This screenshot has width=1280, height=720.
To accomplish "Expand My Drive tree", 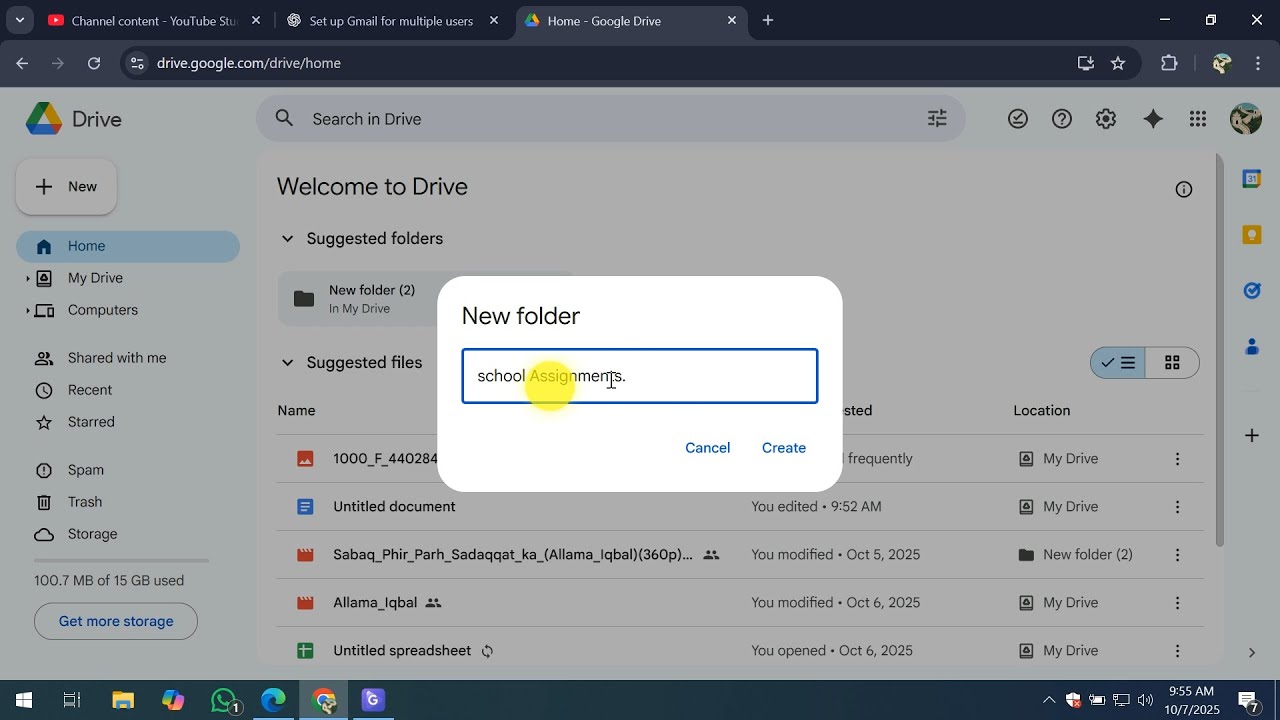I will point(27,279).
